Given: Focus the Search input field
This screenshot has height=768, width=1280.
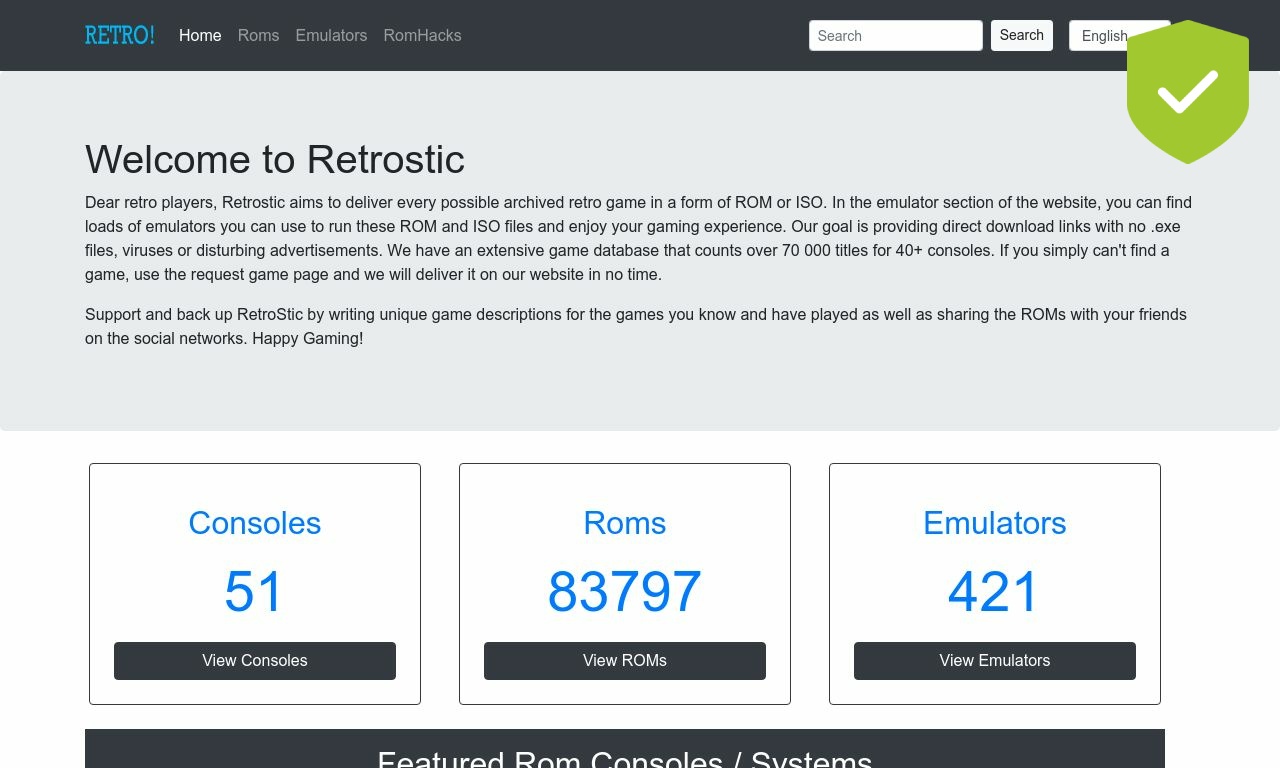Looking at the screenshot, I should coord(896,35).
